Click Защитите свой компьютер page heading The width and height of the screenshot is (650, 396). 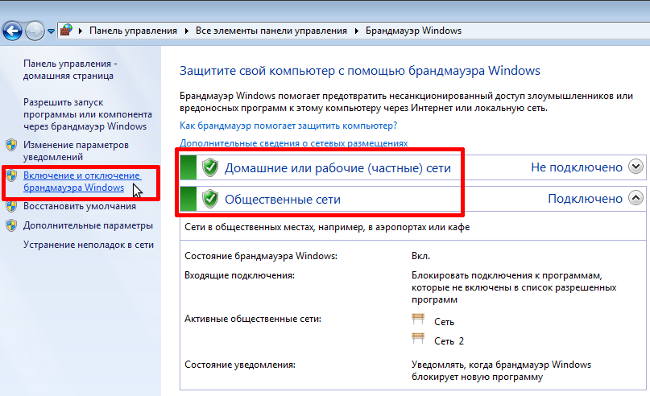(359, 71)
